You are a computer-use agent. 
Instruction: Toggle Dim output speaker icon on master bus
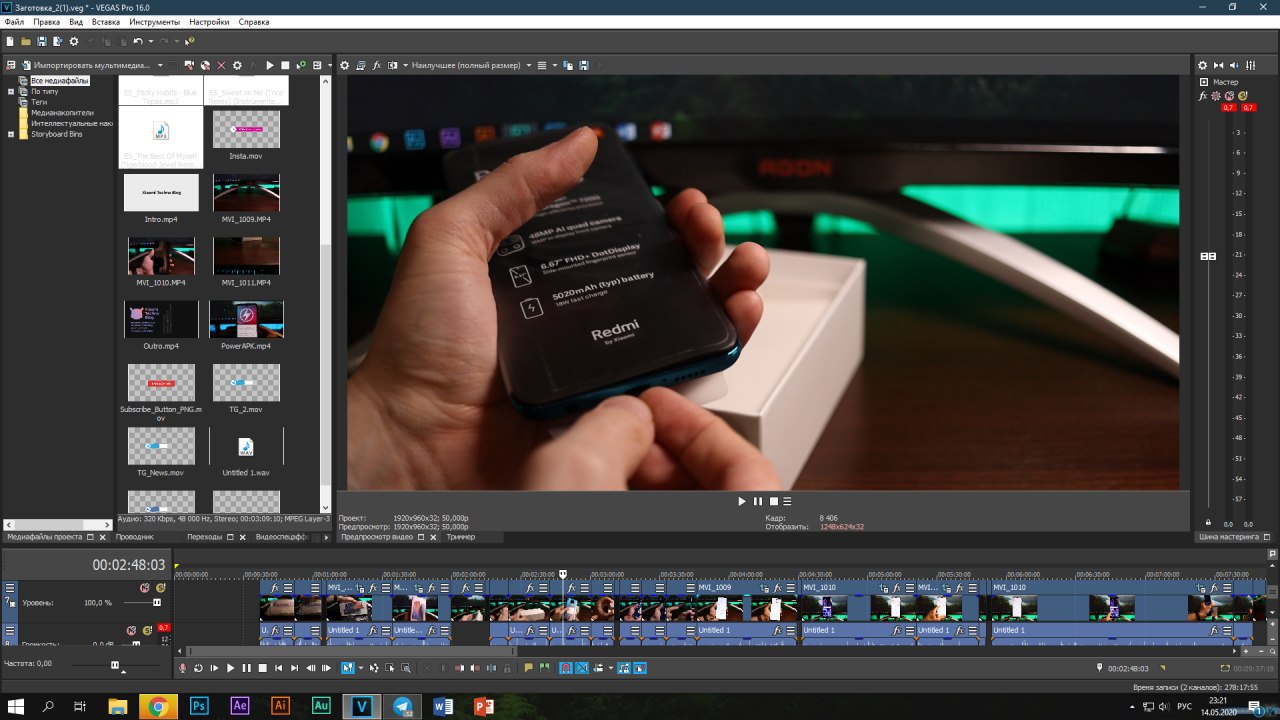coord(1235,65)
